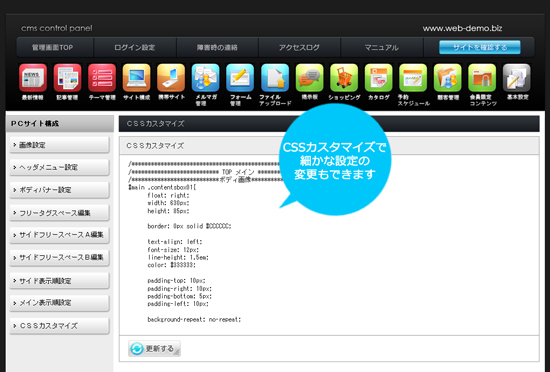550x372 pixels.
Task: Click the 更新する update button
Action: point(154,349)
